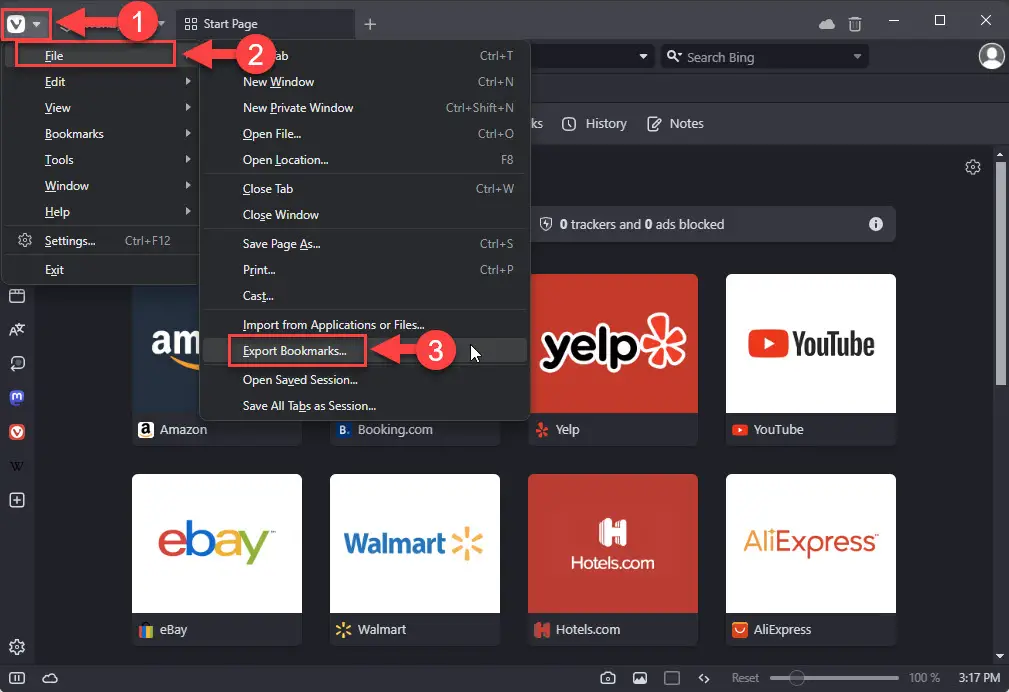The width and height of the screenshot is (1009, 692).
Task: Open the History start page tab
Action: 595,124
